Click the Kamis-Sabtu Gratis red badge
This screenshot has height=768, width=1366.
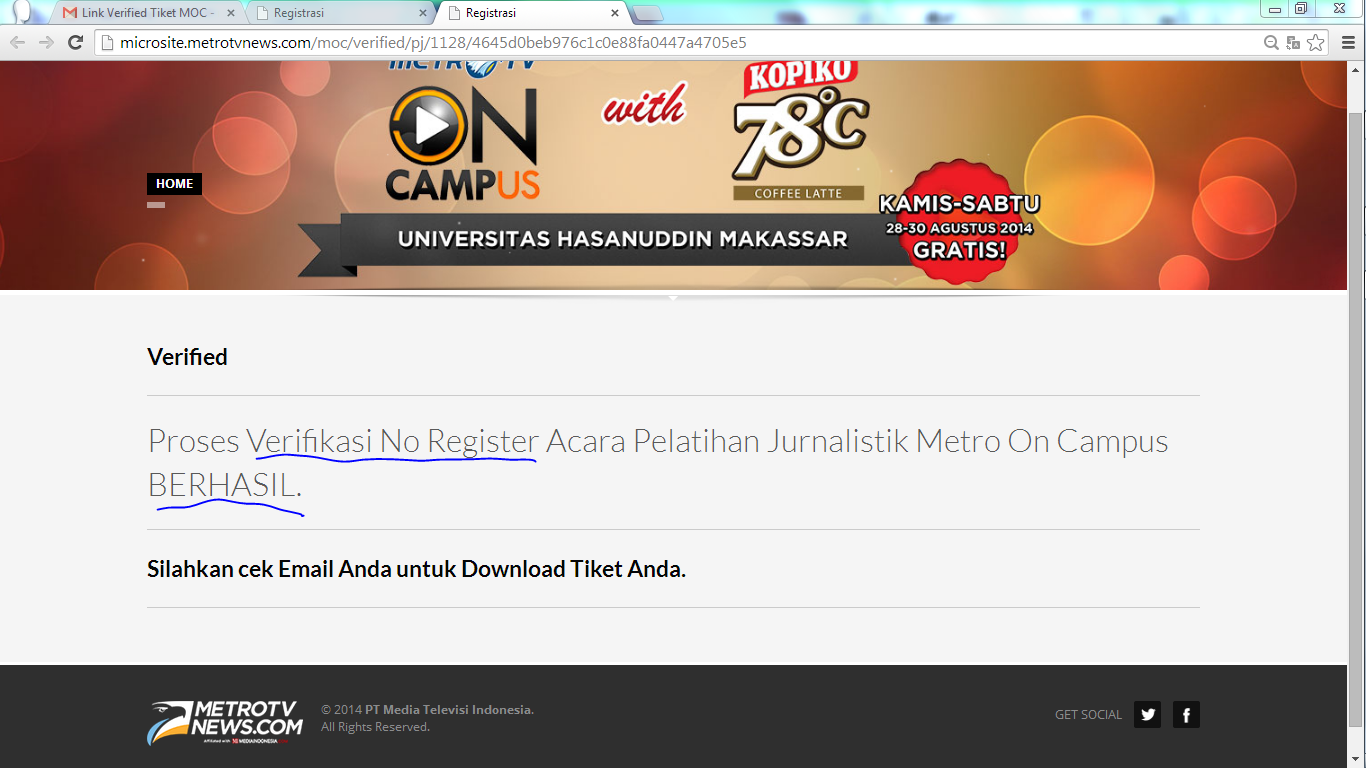click(959, 223)
